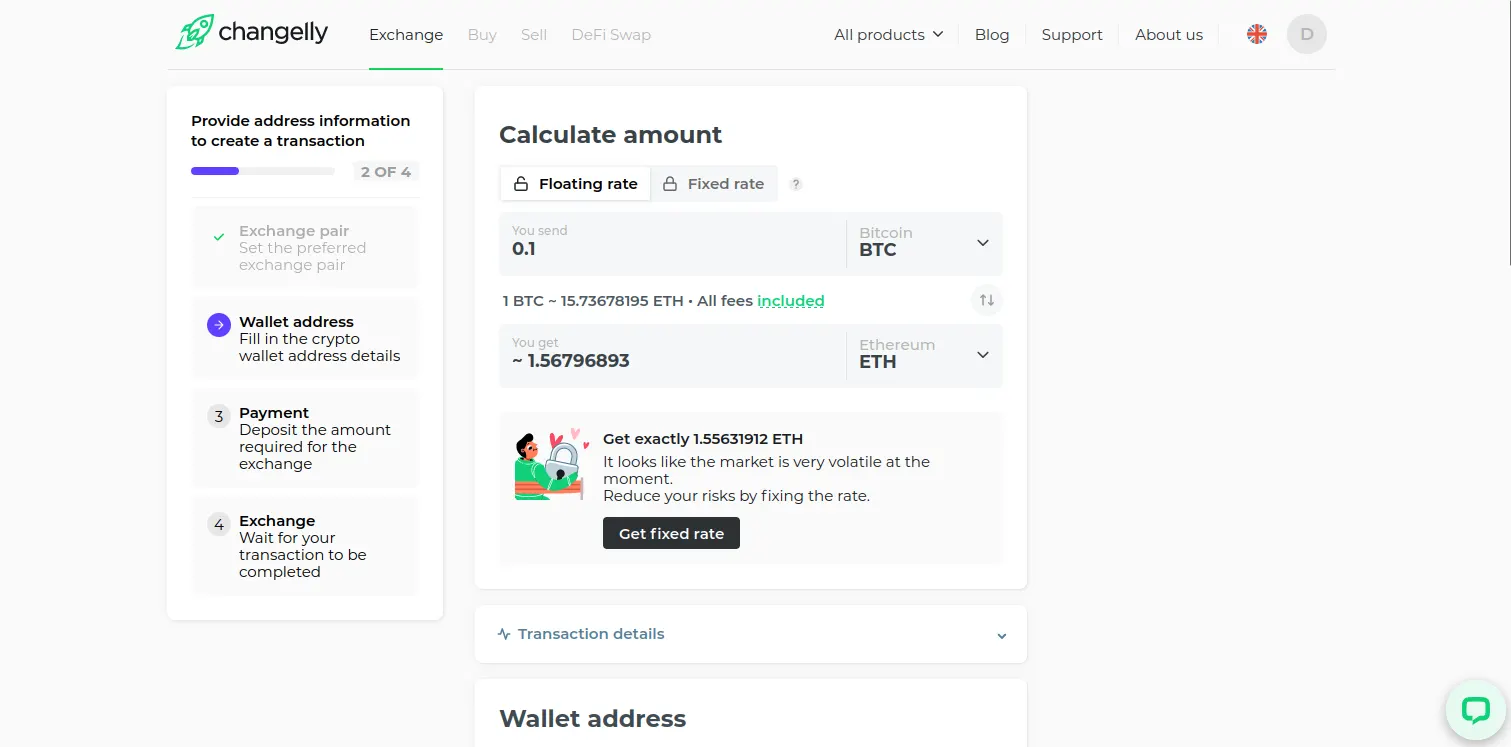Open the Ethereum ETH currency dropdown
The image size is (1511, 747).
tap(924, 355)
